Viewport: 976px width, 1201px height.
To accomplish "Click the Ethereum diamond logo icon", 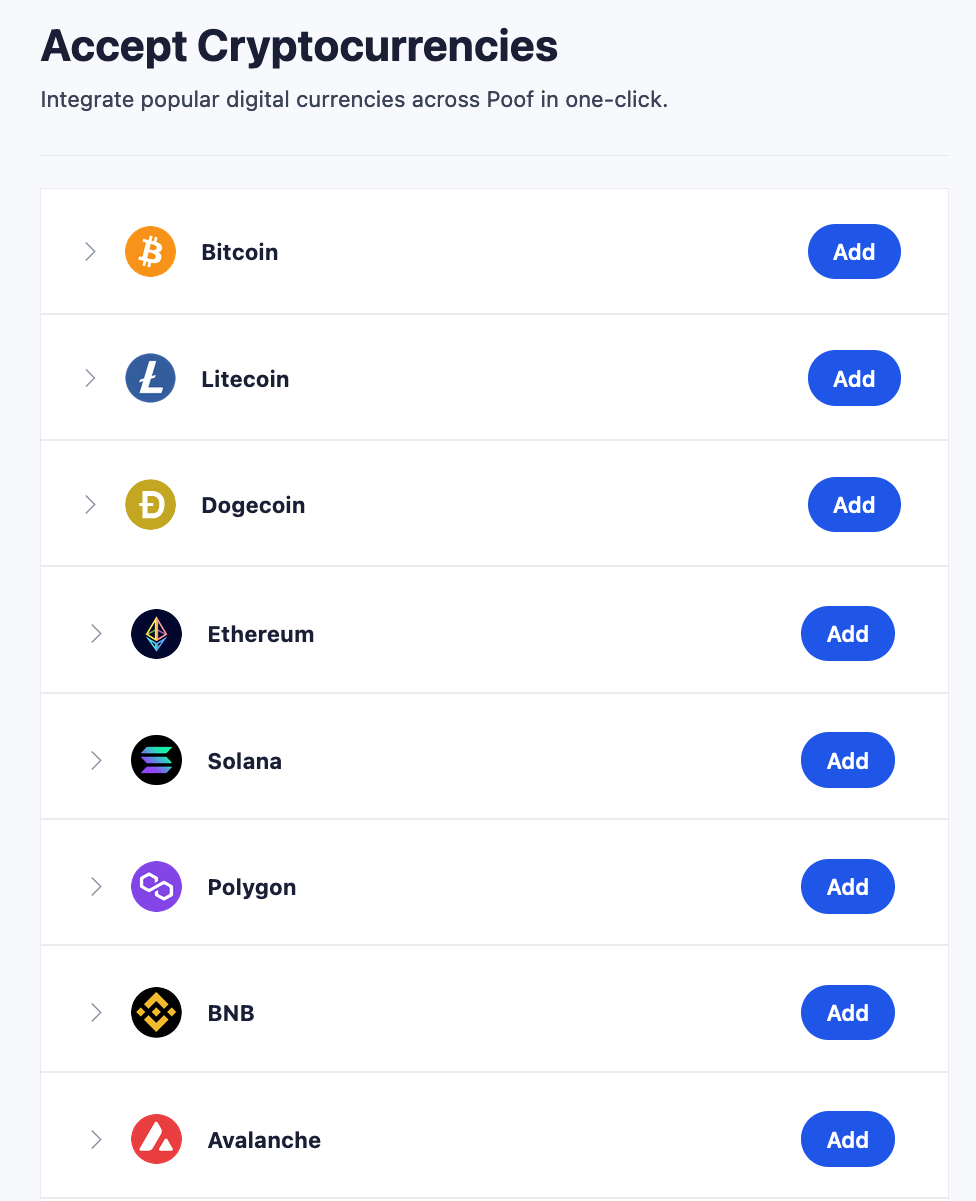I will point(156,634).
